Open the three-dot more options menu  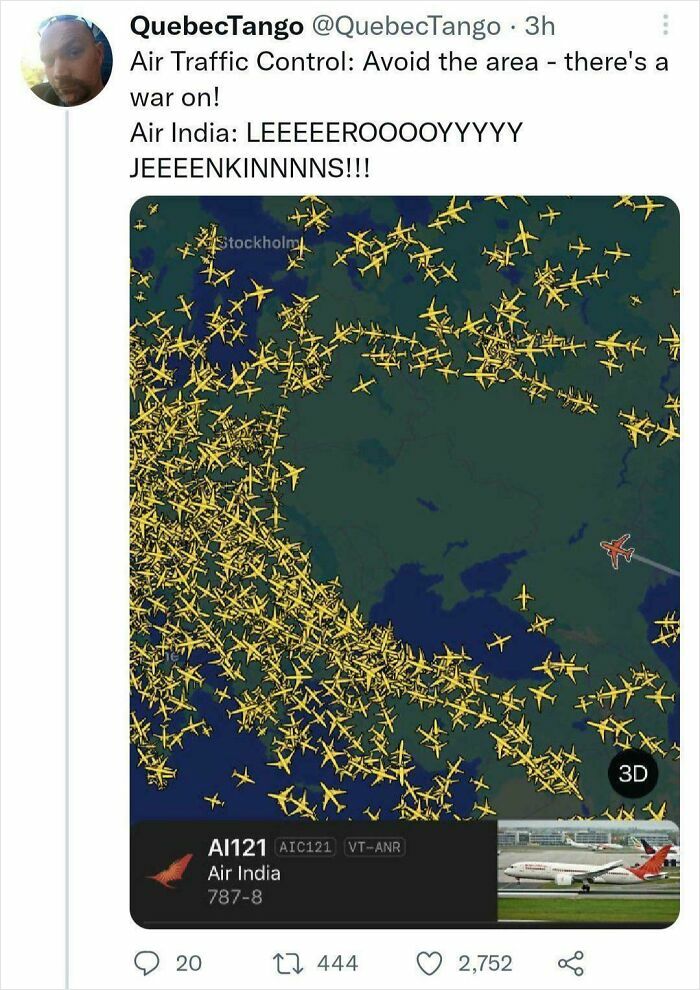665,26
